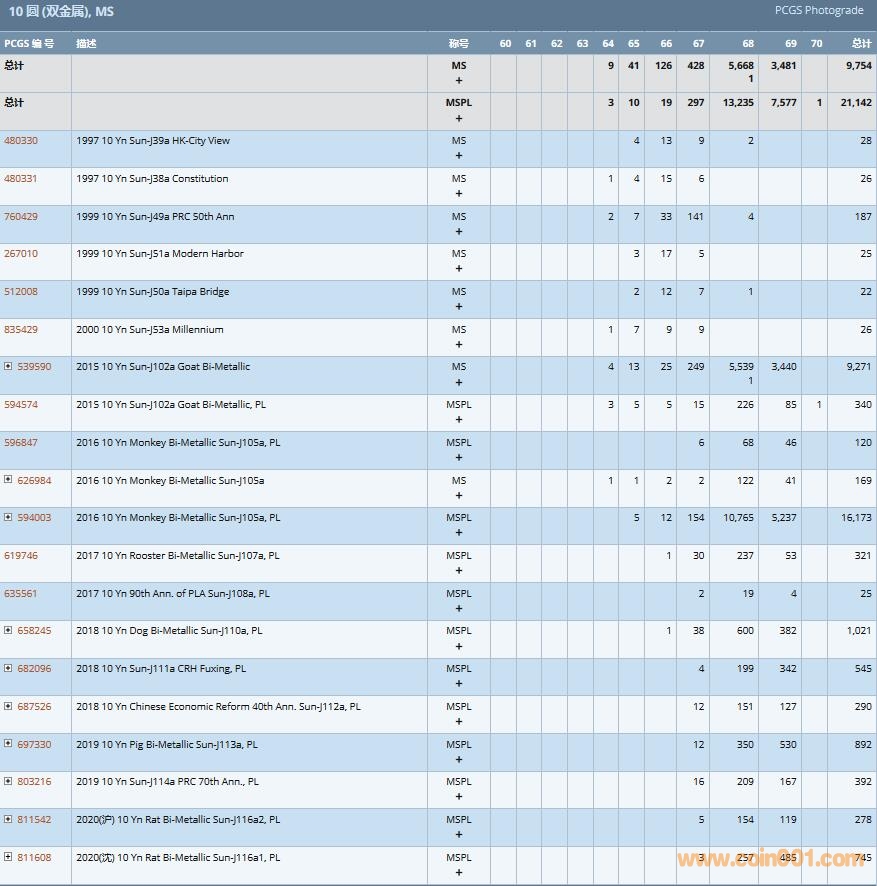Expand row 594003 Monkey Bi-Metallic PL
This screenshot has width=877, height=886.
(x=8, y=517)
